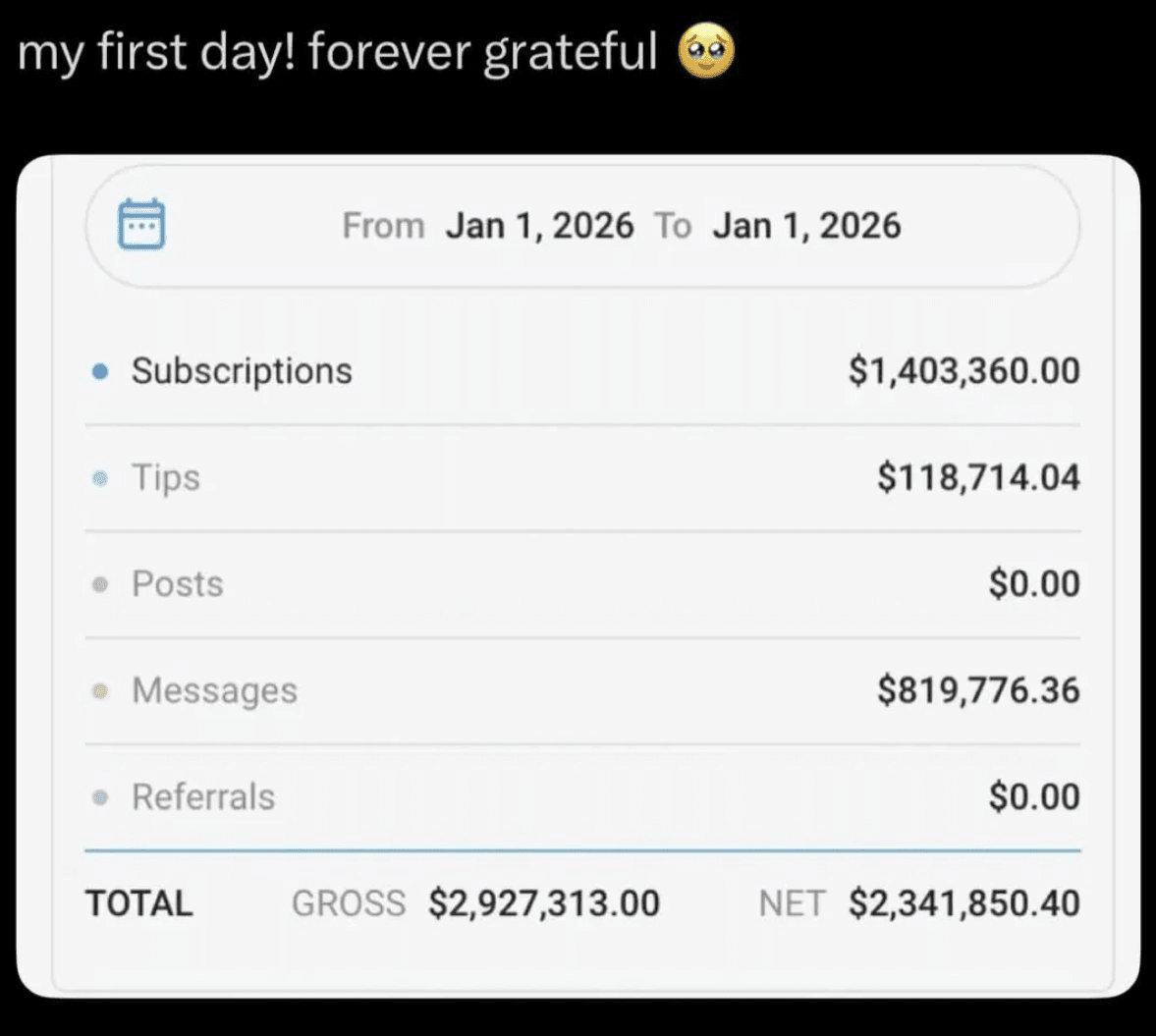Toggle the Tips earnings category
This screenshot has height=1036, width=1156.
[166, 478]
